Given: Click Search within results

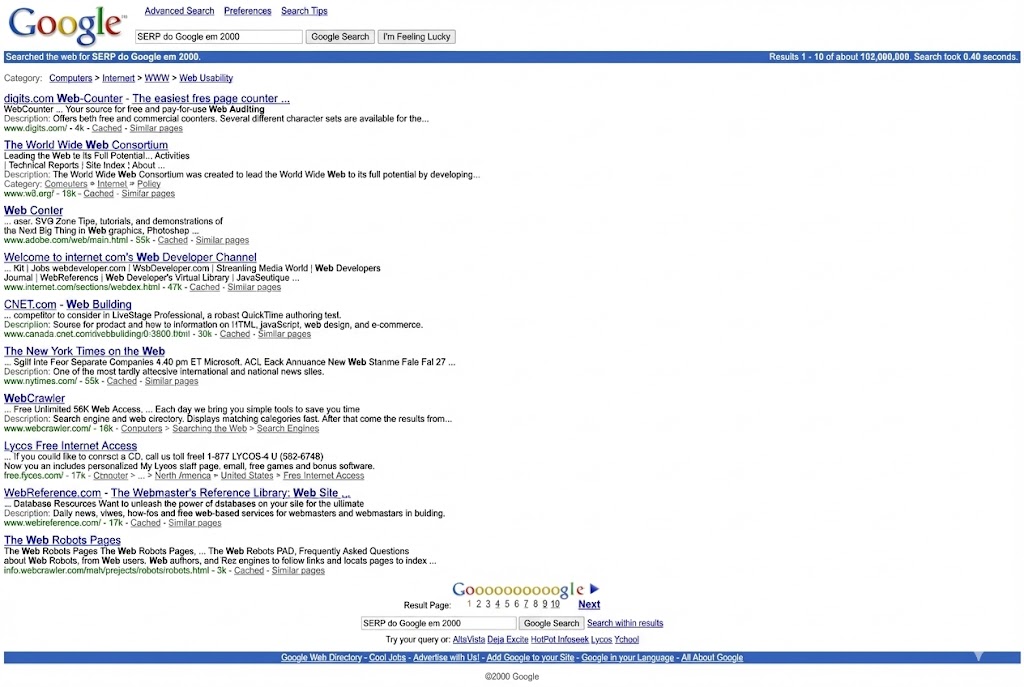Looking at the screenshot, I should [x=625, y=623].
